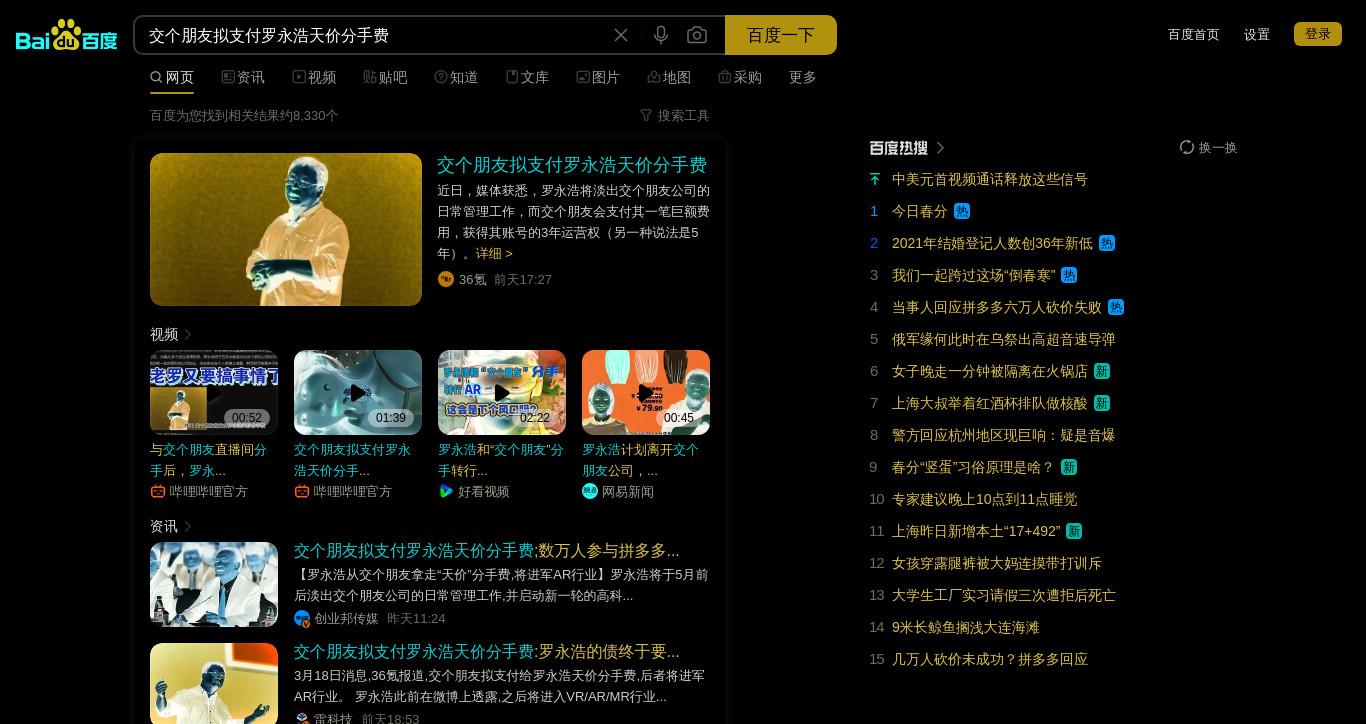This screenshot has height=724, width=1366.
Task: Open the top result large thumbnail
Action: pos(286,229)
